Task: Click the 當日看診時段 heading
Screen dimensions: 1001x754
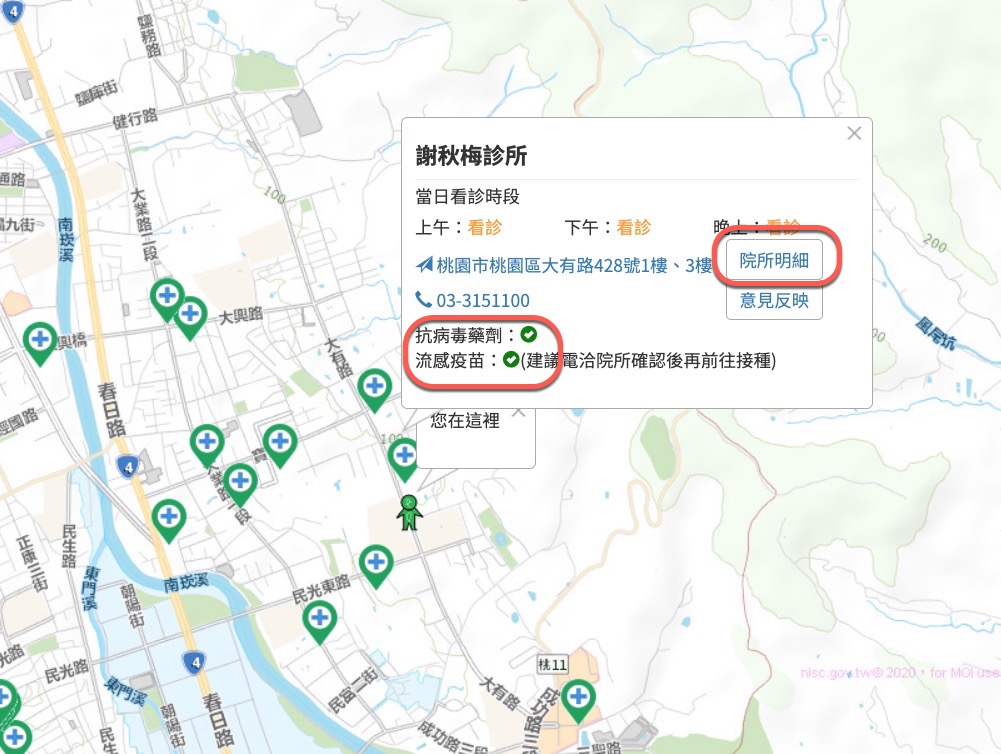Action: (x=467, y=197)
